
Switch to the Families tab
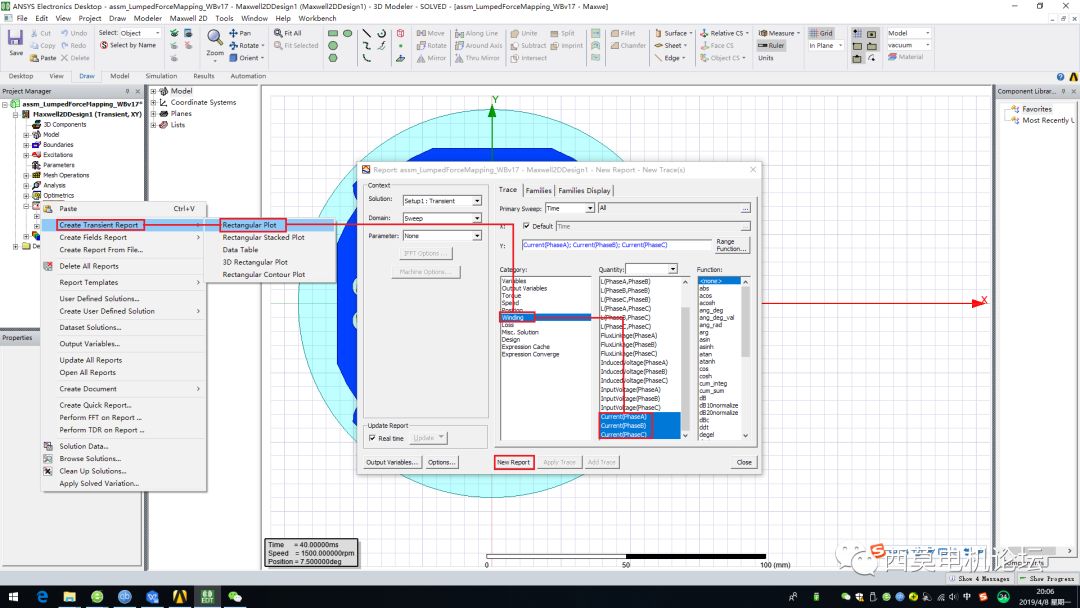538,191
